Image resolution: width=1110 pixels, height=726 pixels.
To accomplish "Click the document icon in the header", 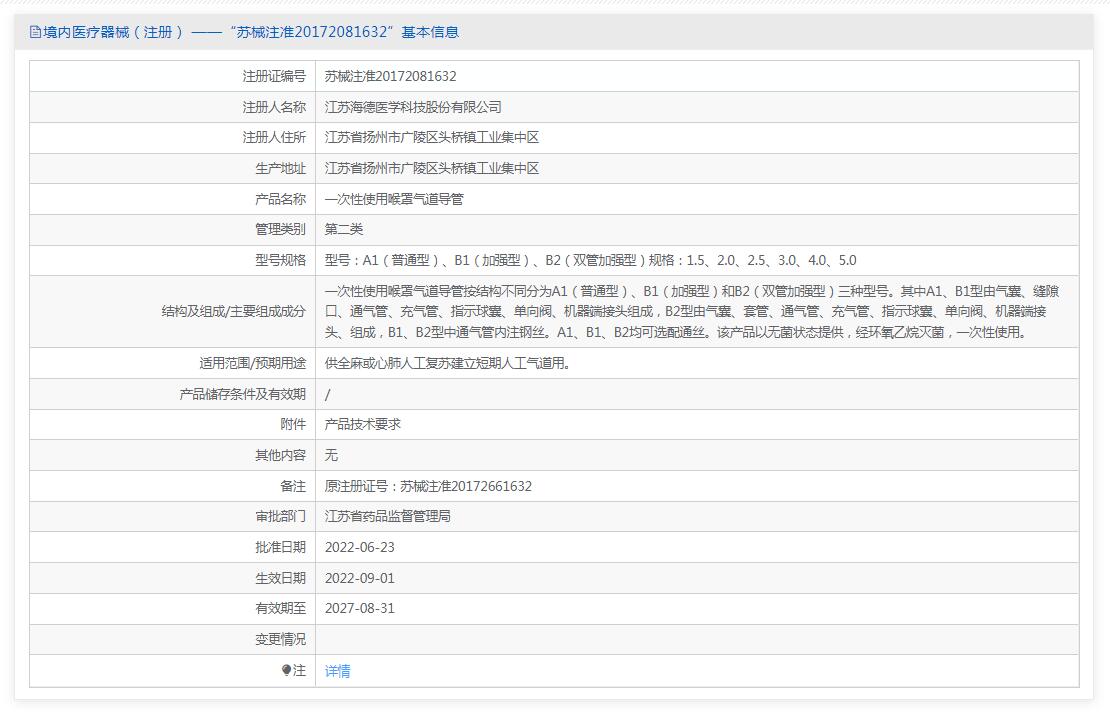I will pyautogui.click(x=36, y=32).
